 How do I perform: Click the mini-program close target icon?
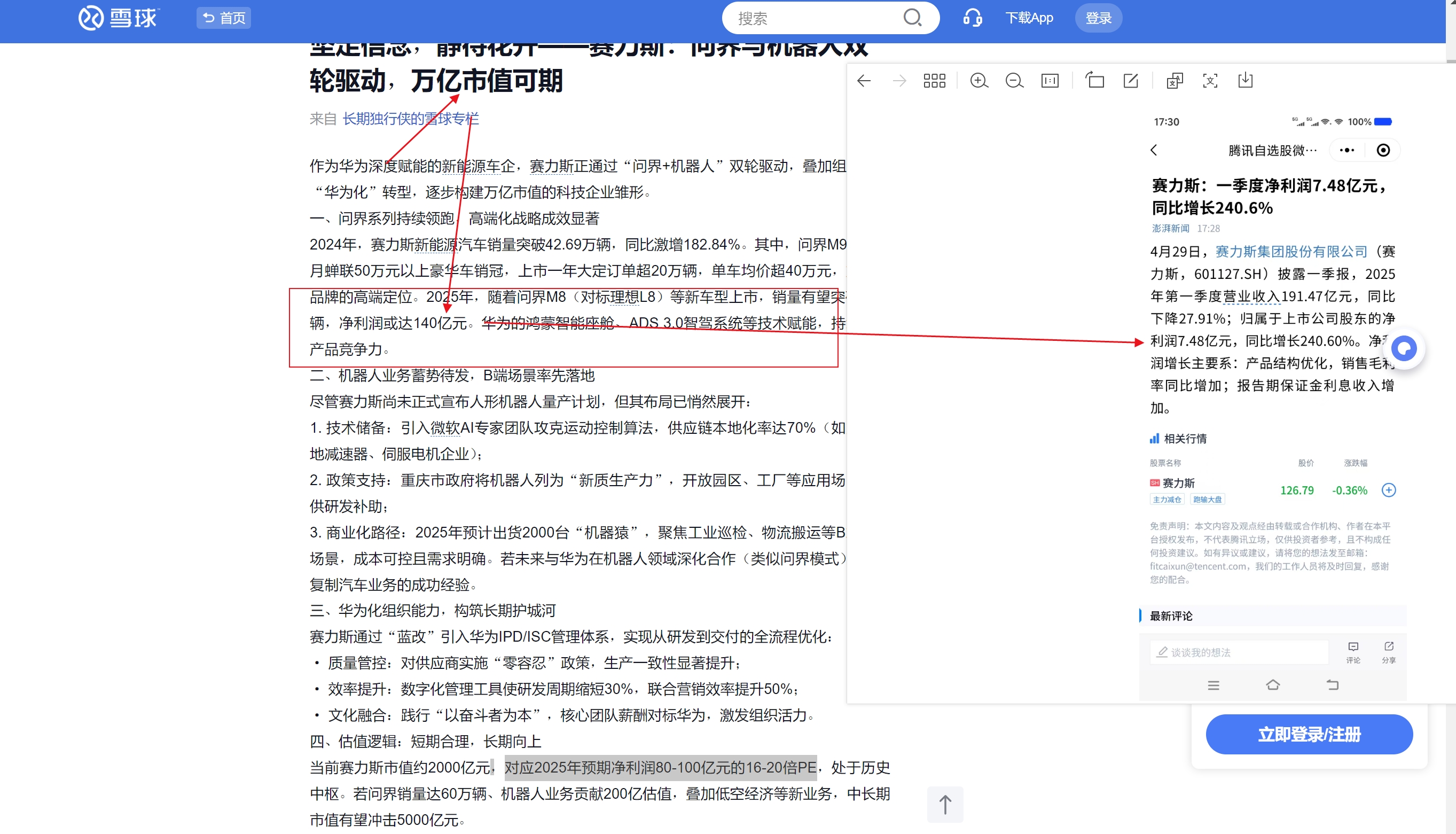pos(1383,150)
